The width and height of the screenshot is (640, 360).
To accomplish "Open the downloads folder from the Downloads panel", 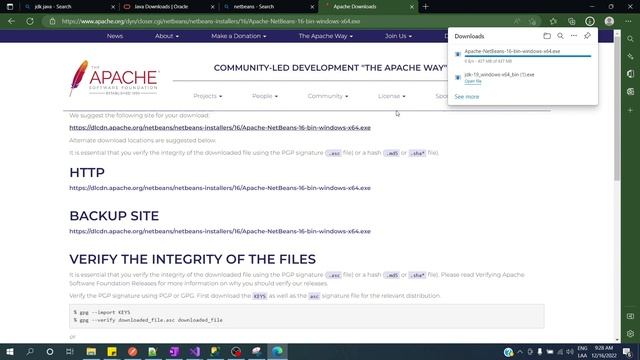I will coord(547,36).
